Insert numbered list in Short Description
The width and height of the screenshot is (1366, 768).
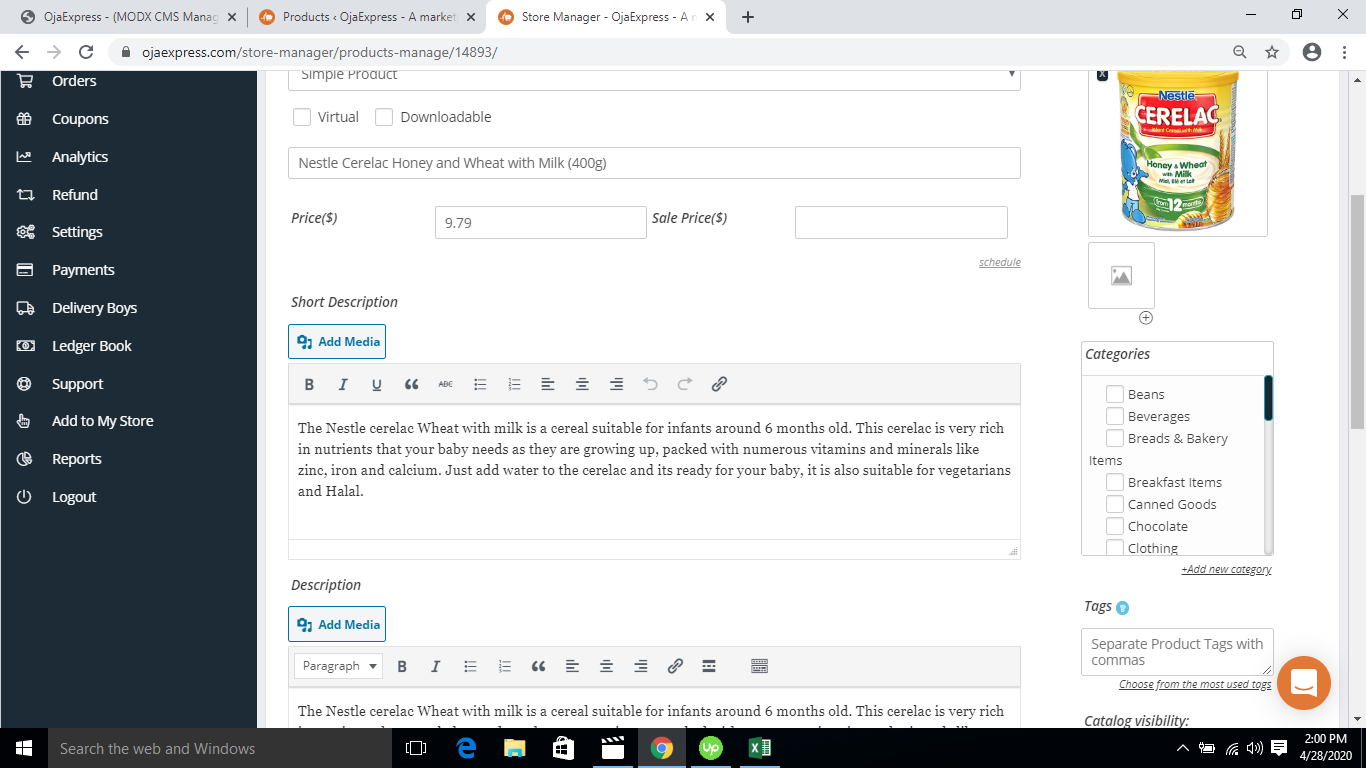tap(514, 384)
